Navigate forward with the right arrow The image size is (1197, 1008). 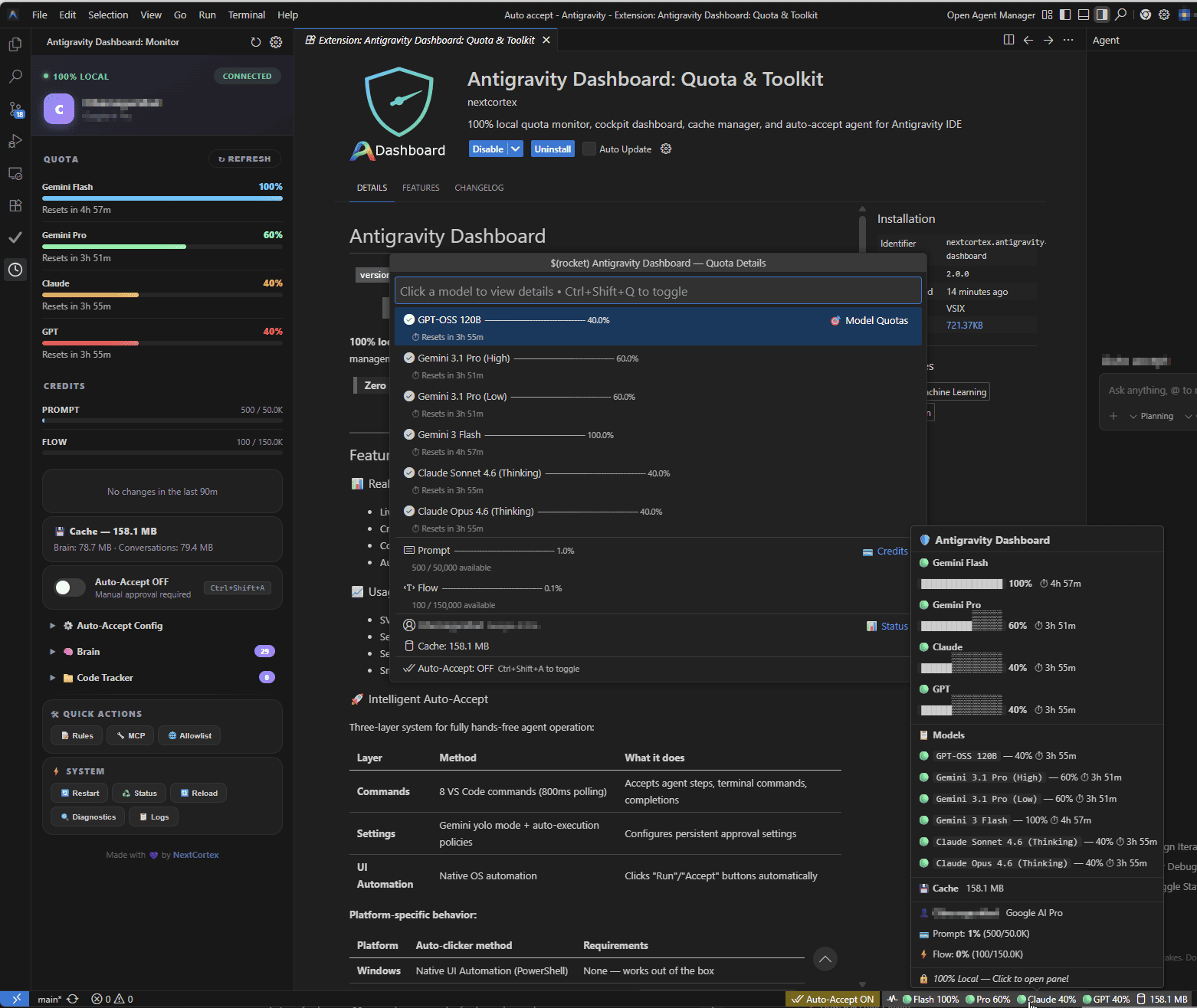pyautogui.click(x=1048, y=40)
